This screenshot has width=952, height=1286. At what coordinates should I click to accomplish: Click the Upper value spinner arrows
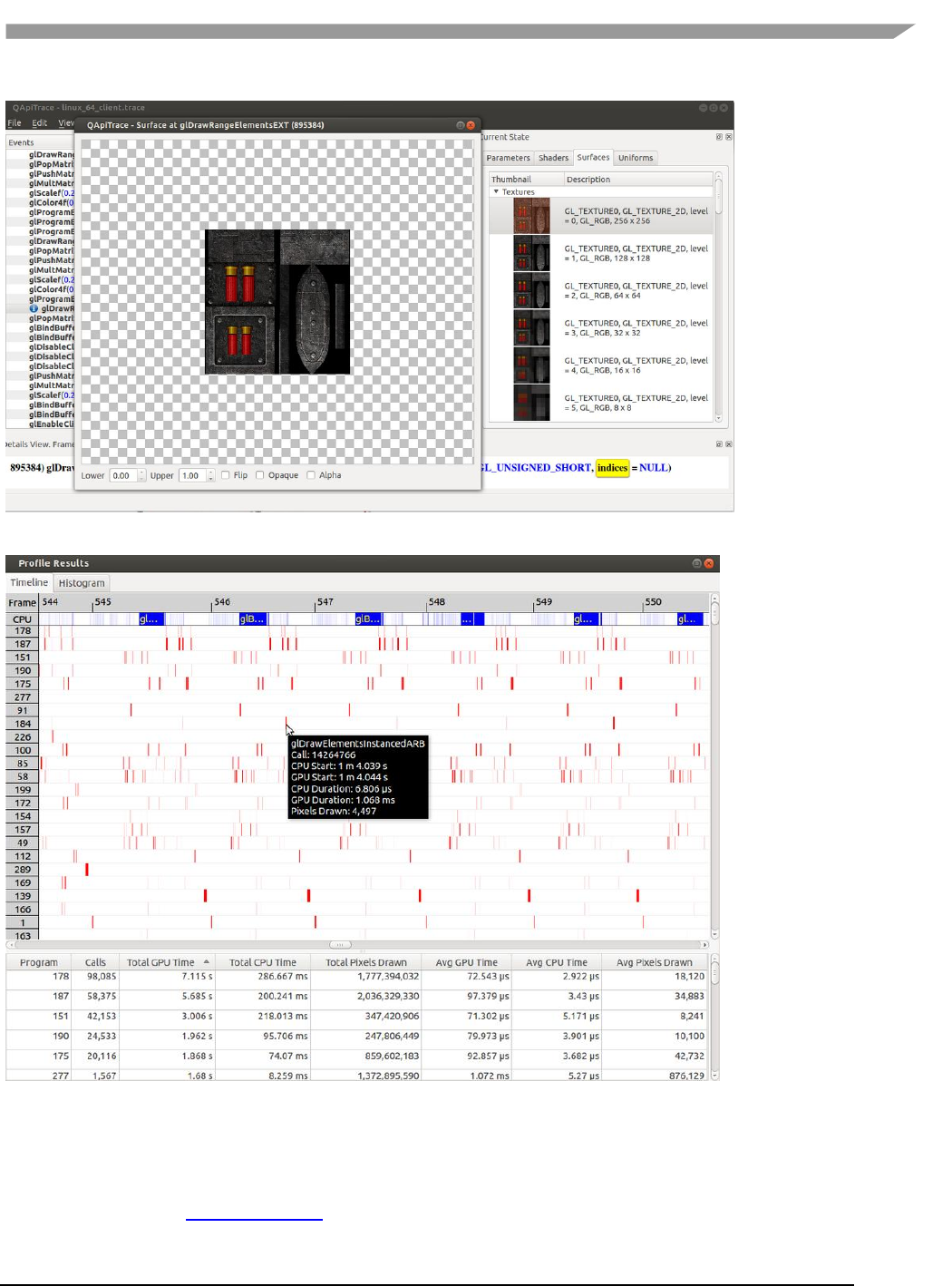click(210, 475)
